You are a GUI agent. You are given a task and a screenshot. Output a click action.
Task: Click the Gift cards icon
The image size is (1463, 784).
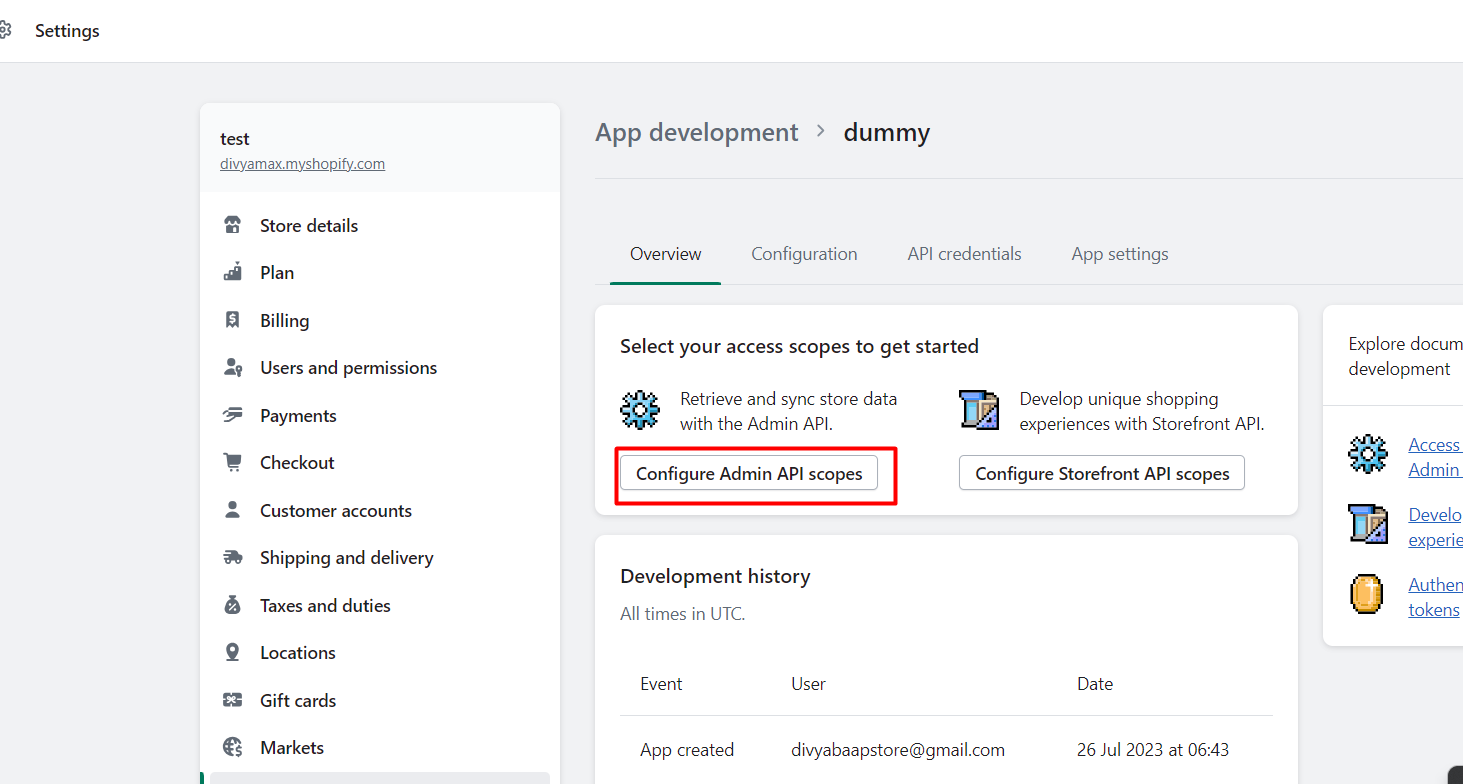click(233, 700)
